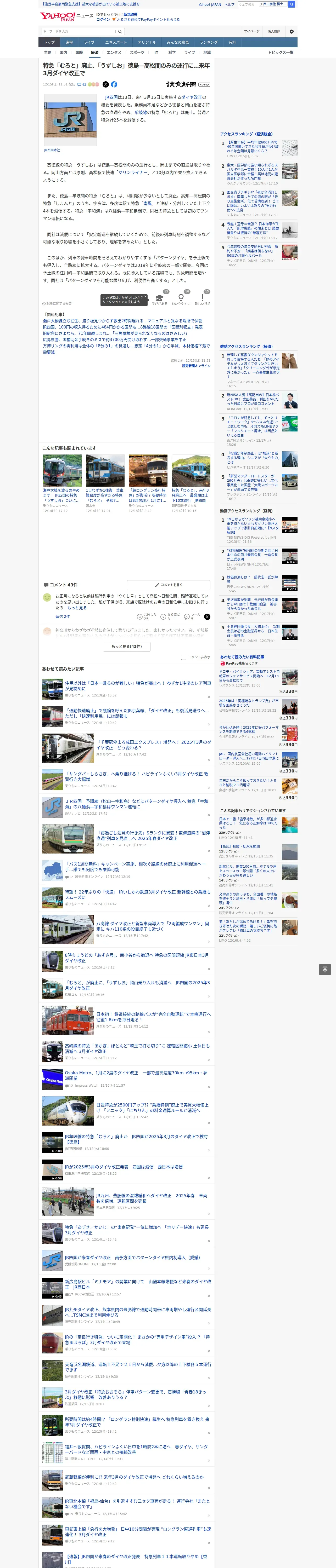
Task: Share the first comment on X
Action: 207,616
